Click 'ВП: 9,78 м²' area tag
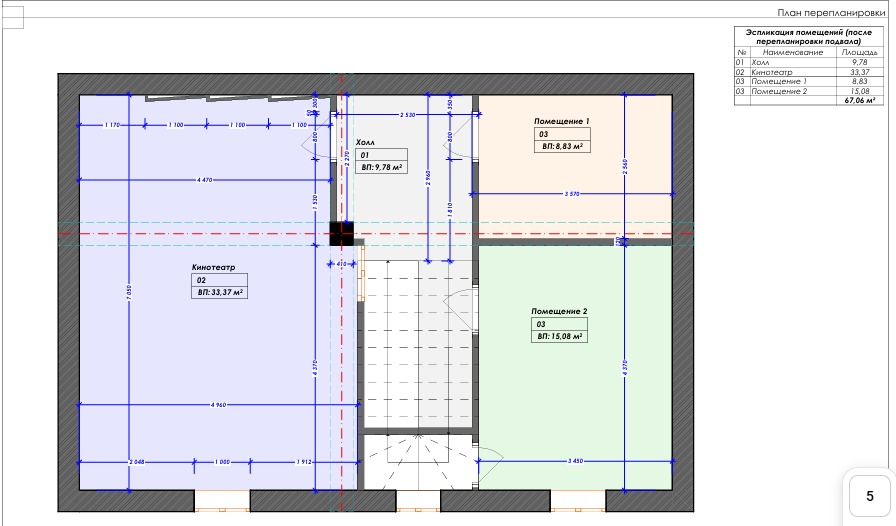 click(x=381, y=168)
